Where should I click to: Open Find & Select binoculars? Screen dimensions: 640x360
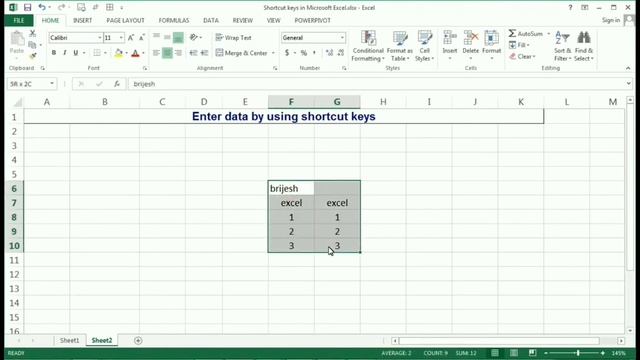(584, 46)
